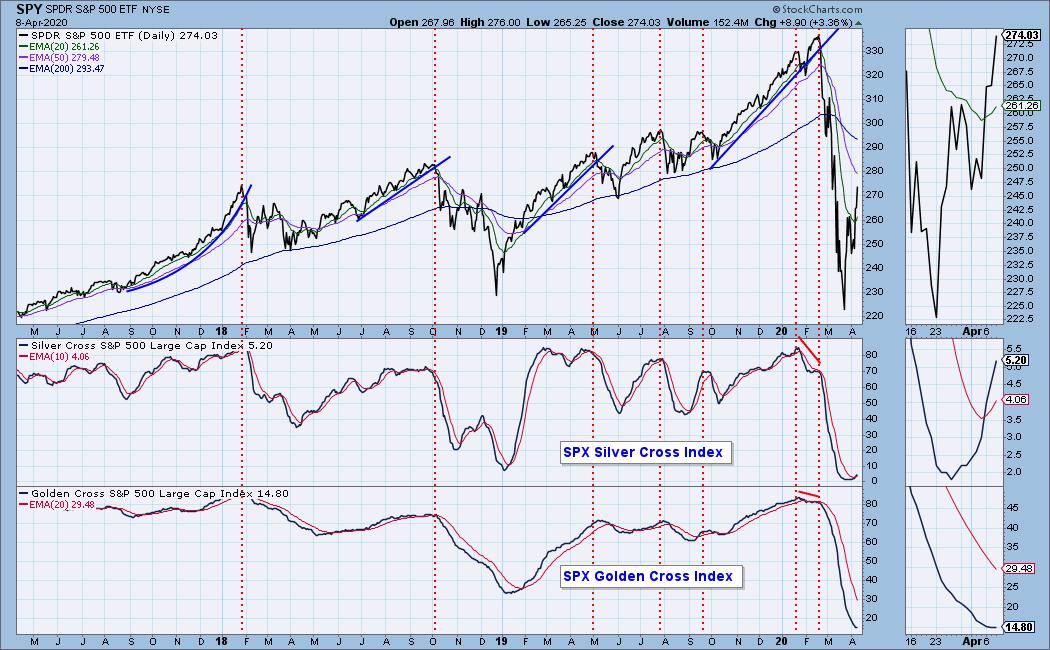Click the Low 265.25 value

pos(556,22)
